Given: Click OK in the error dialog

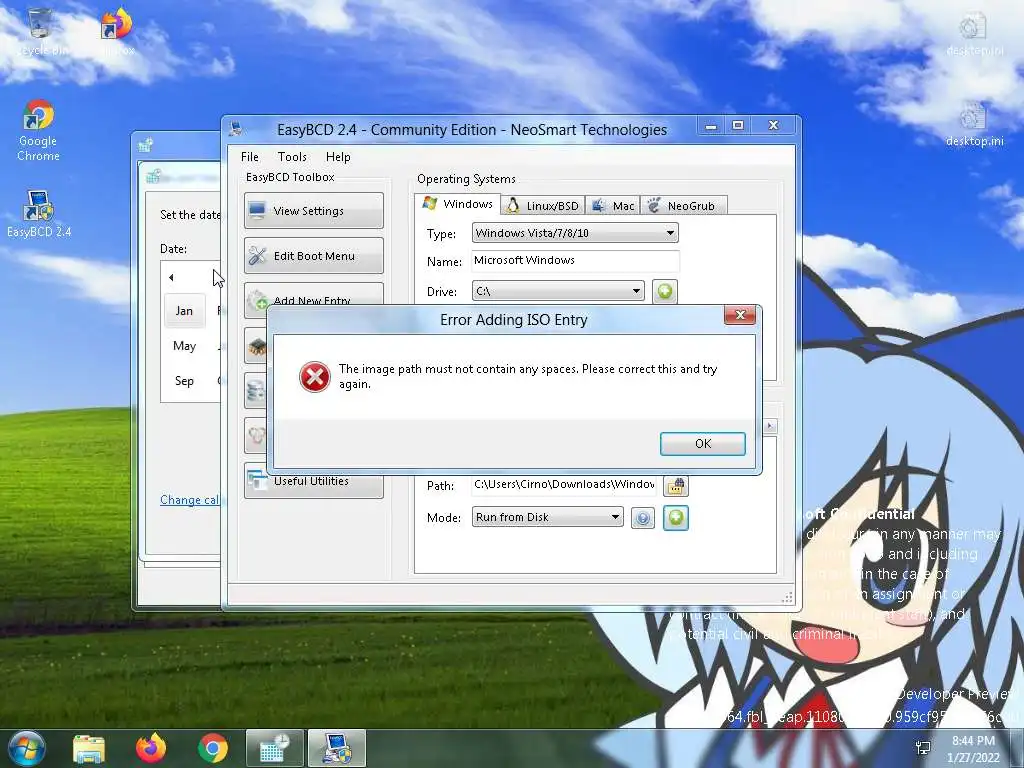Looking at the screenshot, I should [x=703, y=443].
